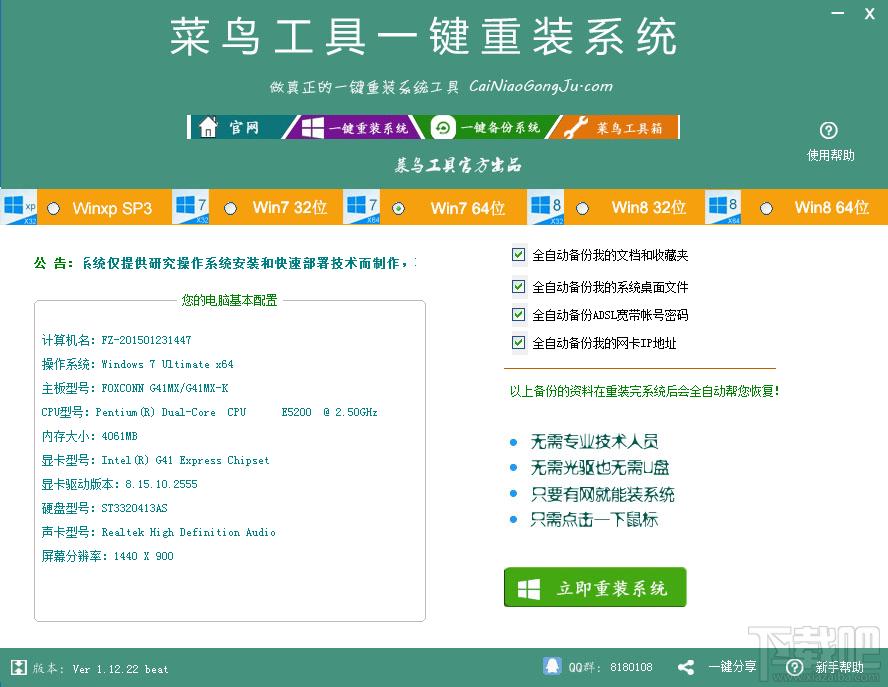Click the share icon beside 一键分享

686,667
